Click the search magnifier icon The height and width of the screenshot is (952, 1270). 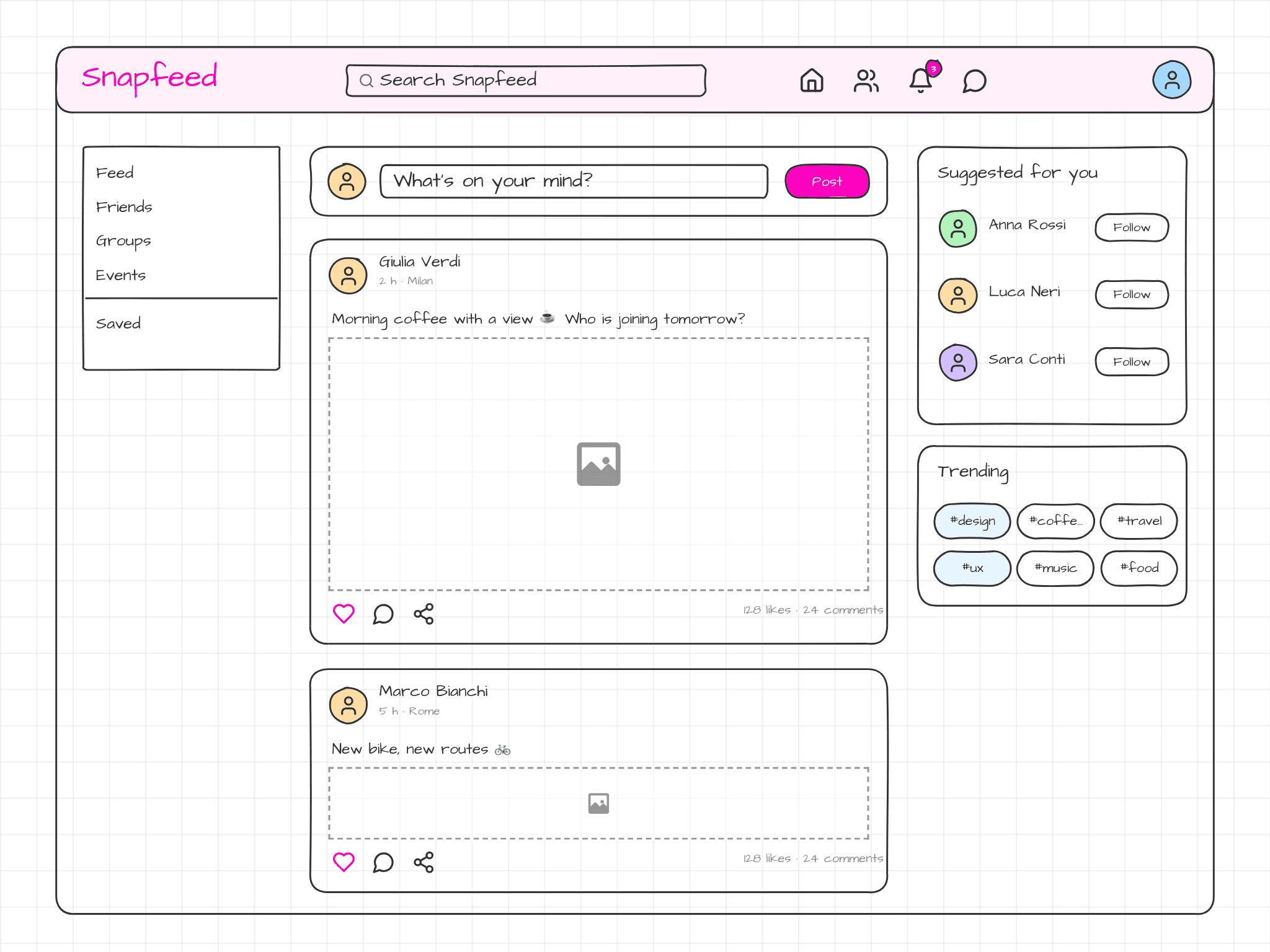point(366,81)
